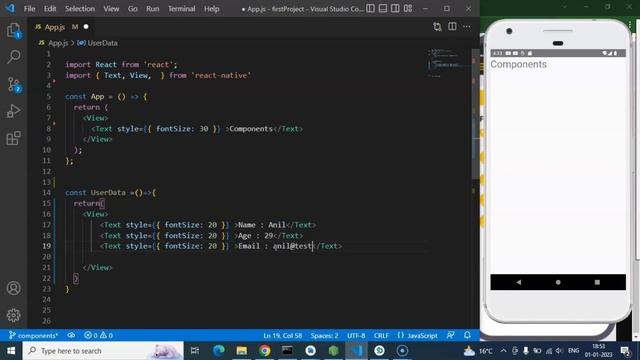
Task: Click the 'Name : Anil' text on line 17
Action: tap(262, 225)
